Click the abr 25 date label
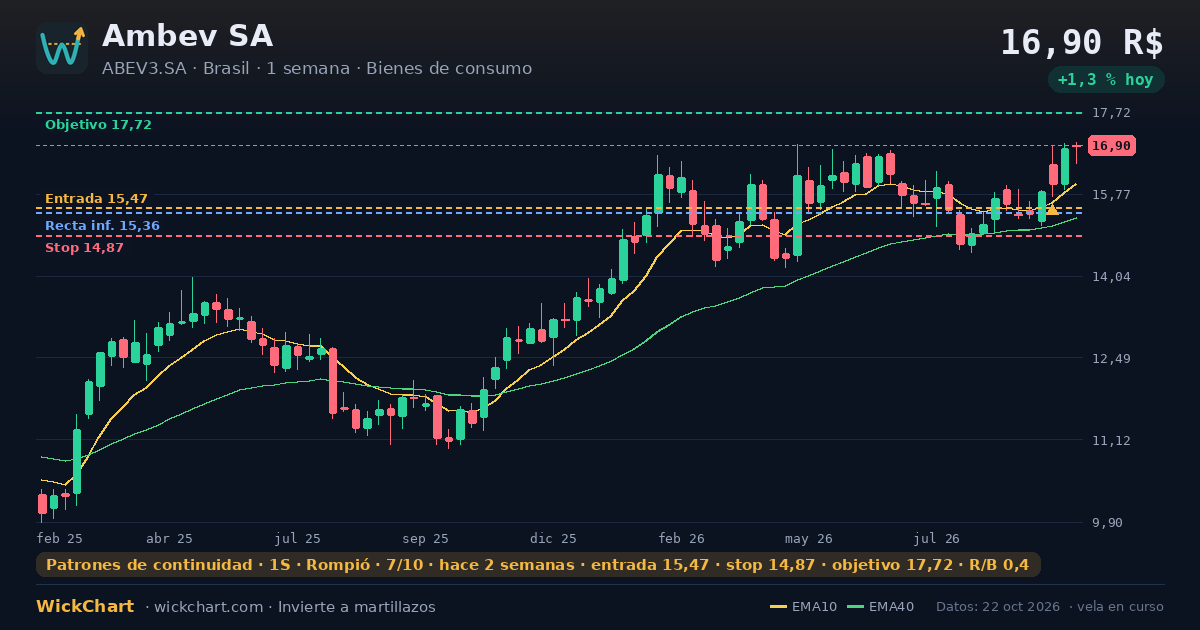 pyautogui.click(x=169, y=539)
